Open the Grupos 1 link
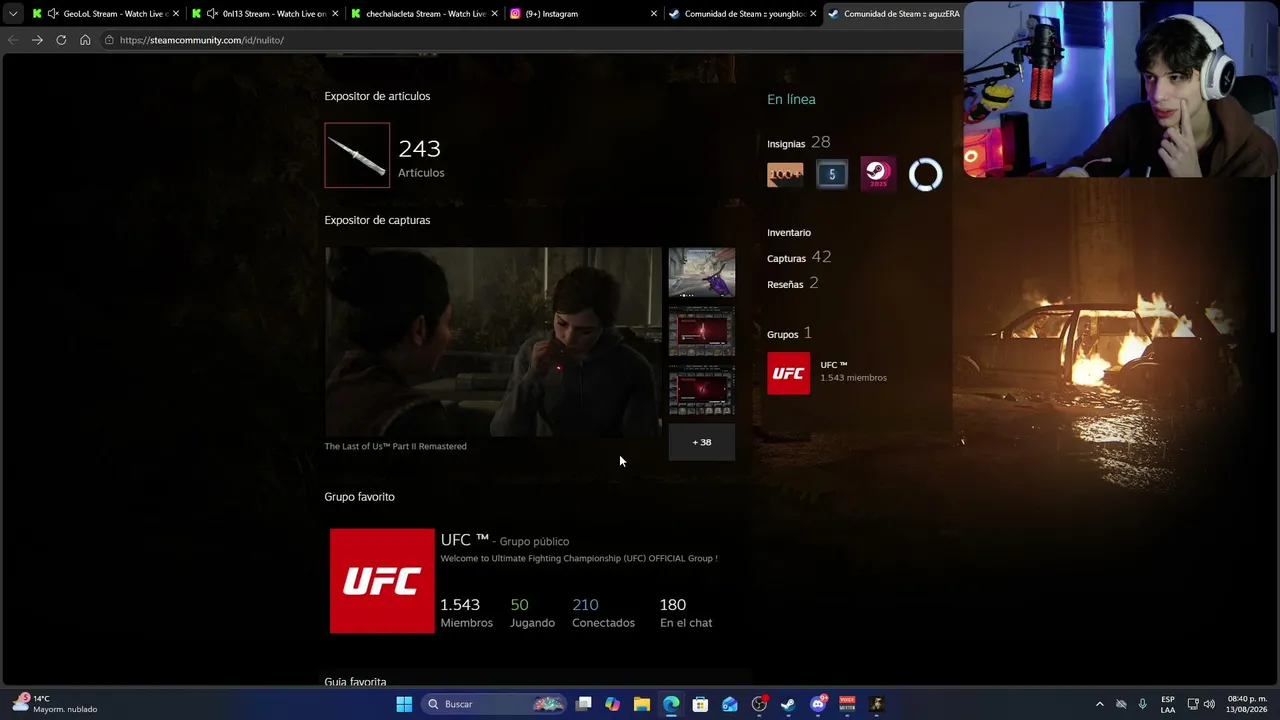1280x720 pixels. tap(789, 334)
